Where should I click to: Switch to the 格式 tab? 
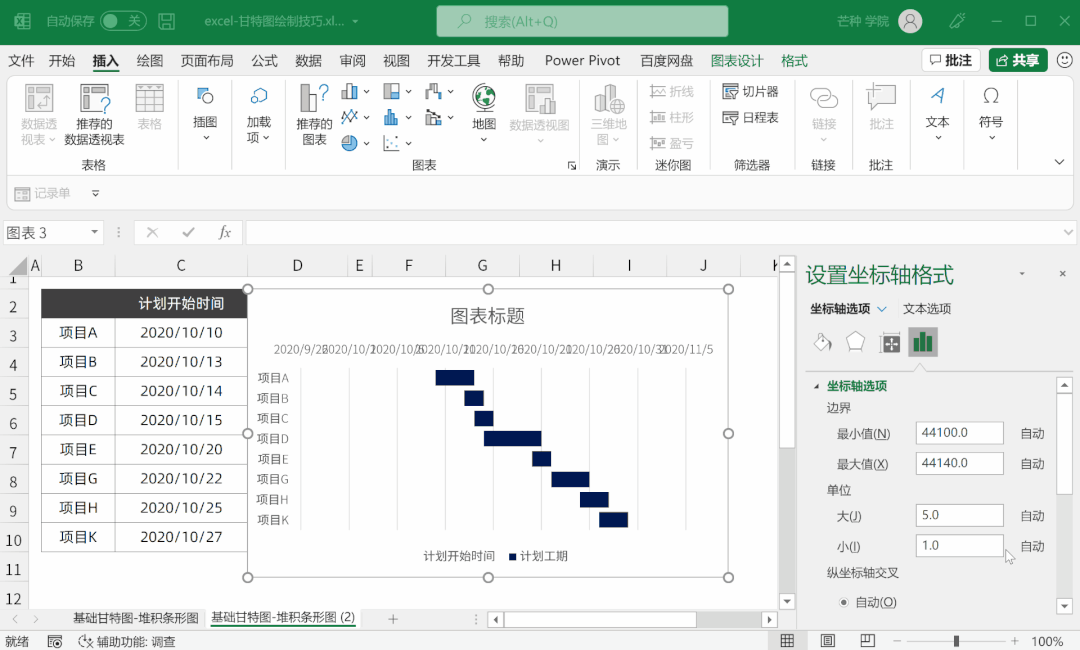[x=794, y=61]
